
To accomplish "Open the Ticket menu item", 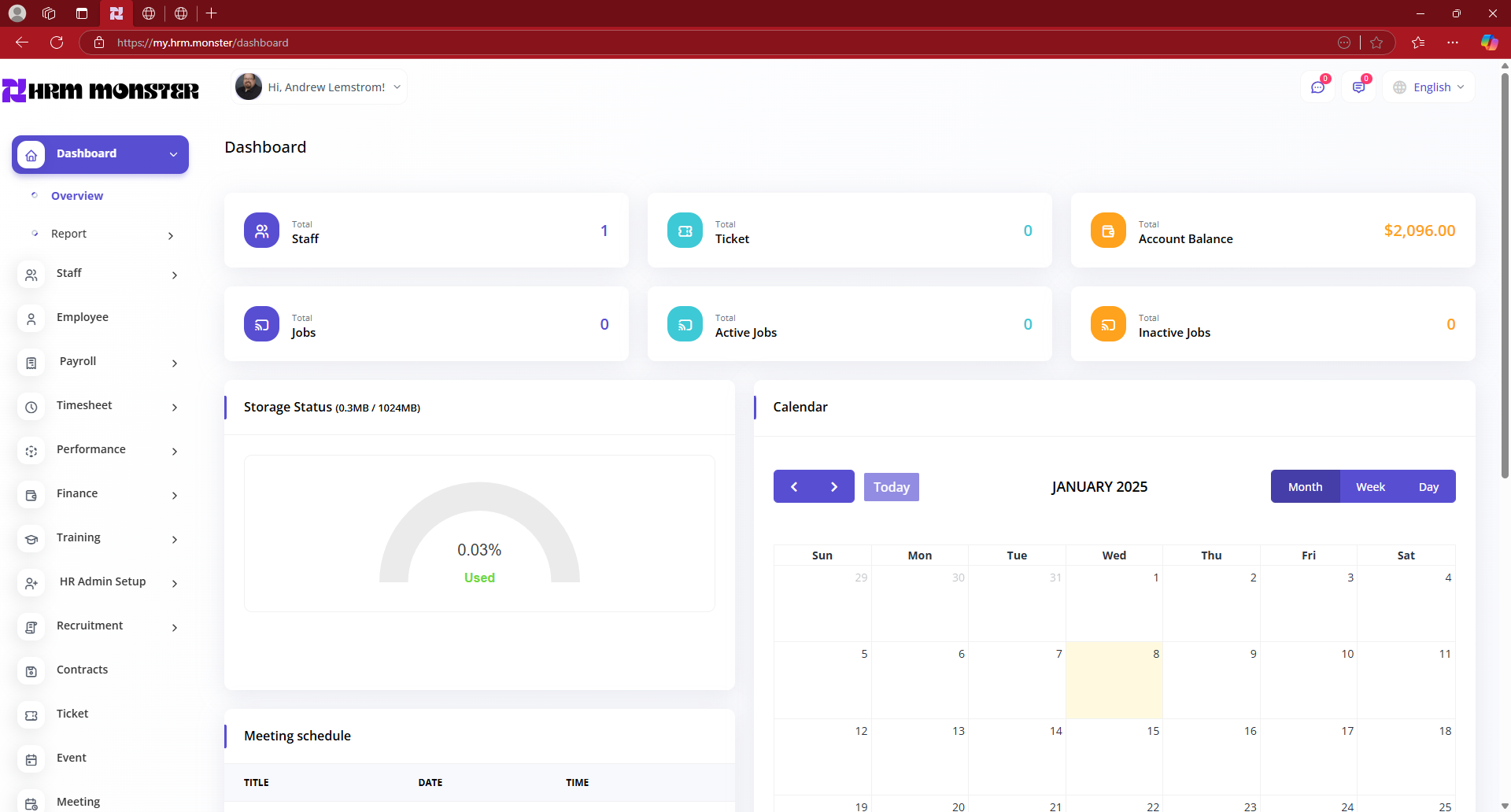I will pos(72,714).
